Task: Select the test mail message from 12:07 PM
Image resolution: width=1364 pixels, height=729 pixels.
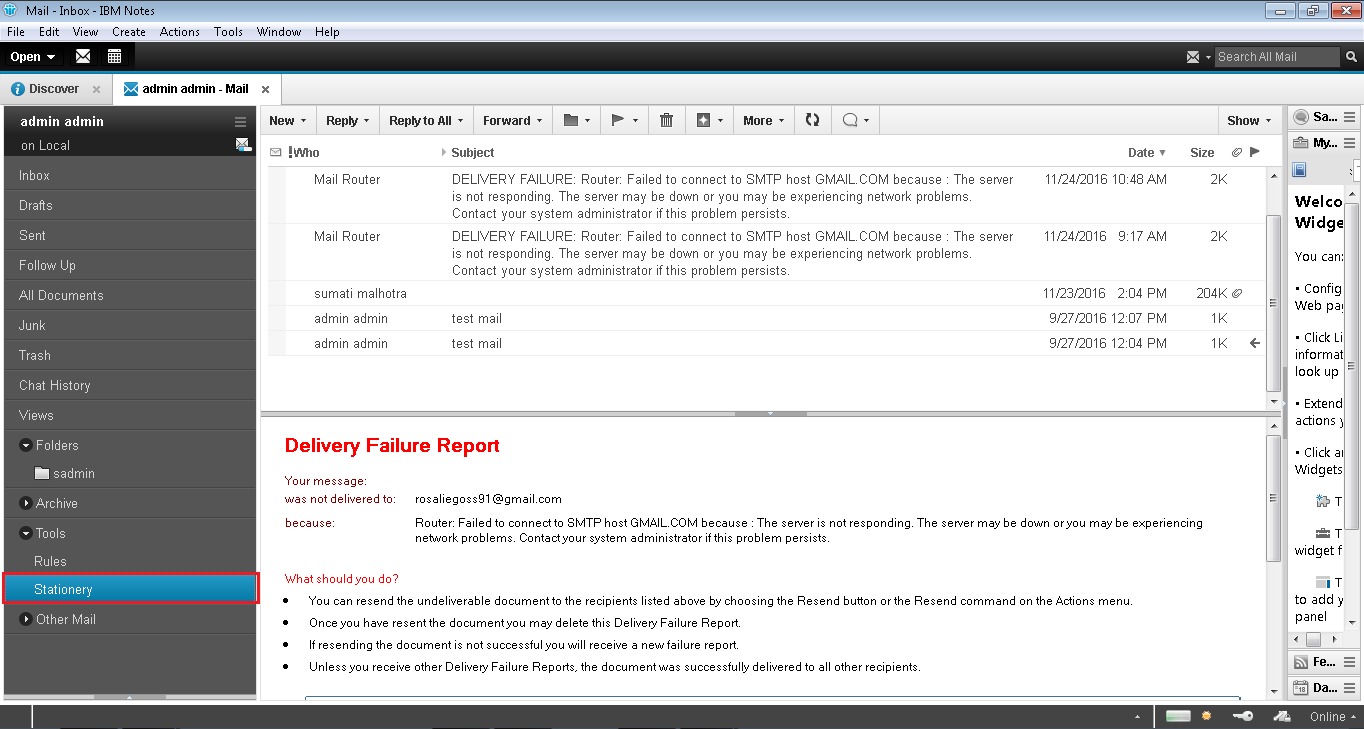Action: [766, 318]
